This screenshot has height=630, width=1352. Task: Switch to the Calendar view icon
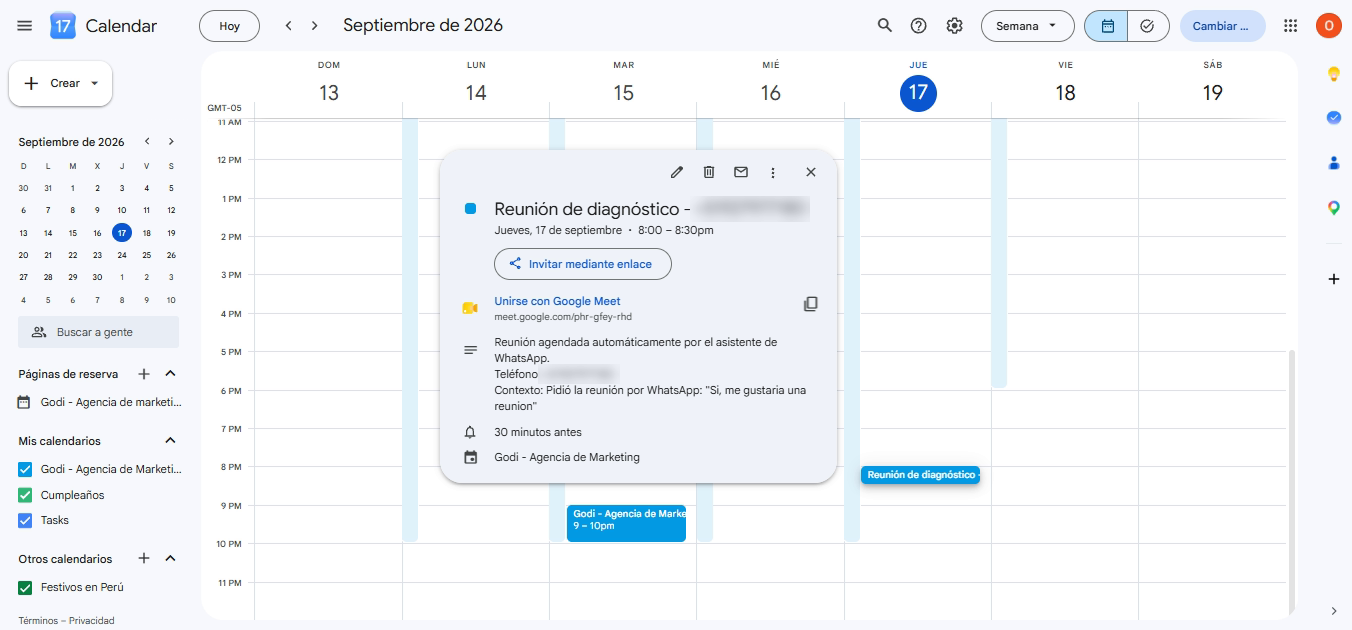tap(1107, 26)
